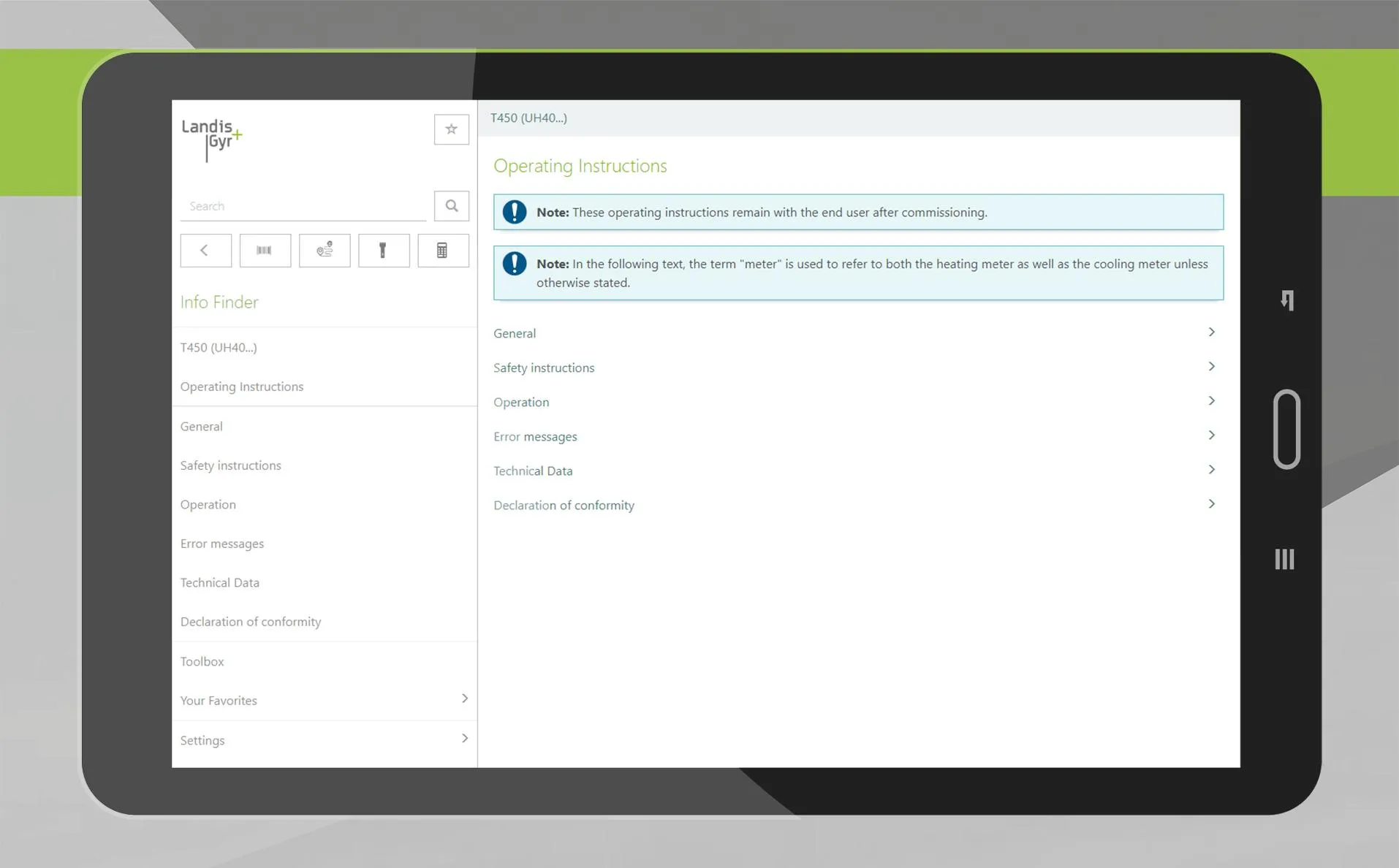Tap the tablet home button
Viewport: 1399px width, 868px height.
pyautogui.click(x=1286, y=429)
